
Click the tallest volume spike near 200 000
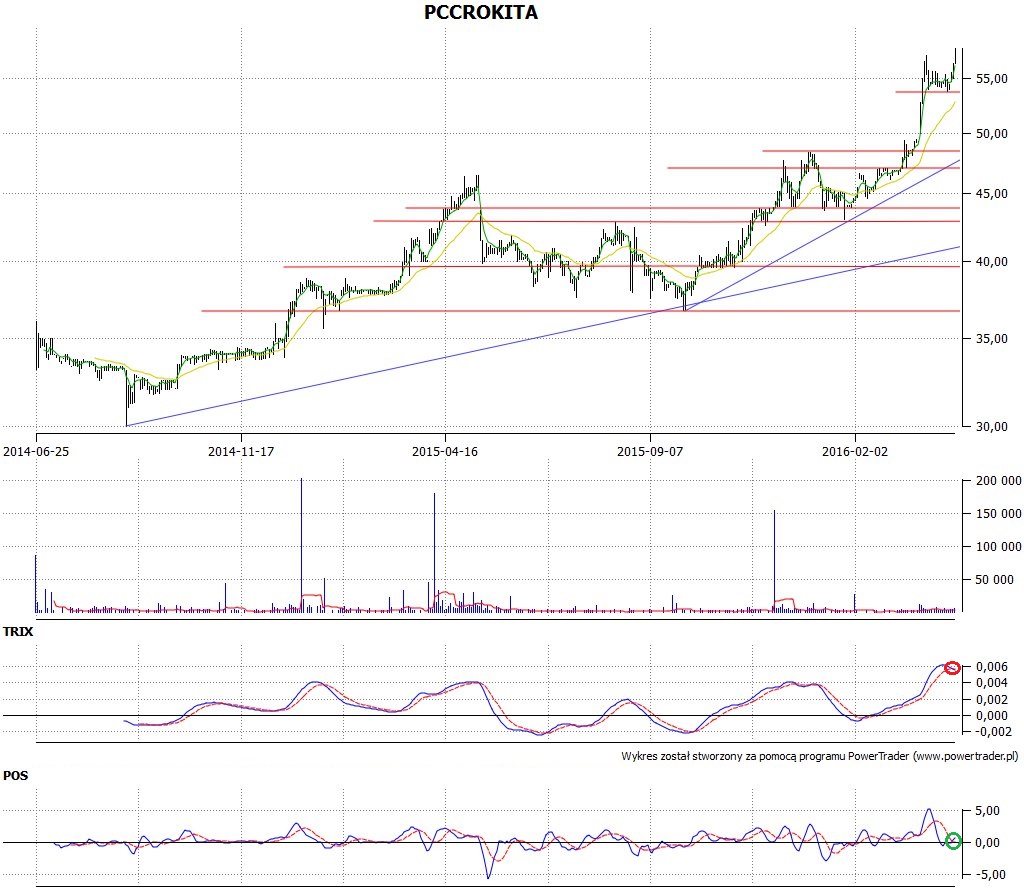[x=301, y=545]
